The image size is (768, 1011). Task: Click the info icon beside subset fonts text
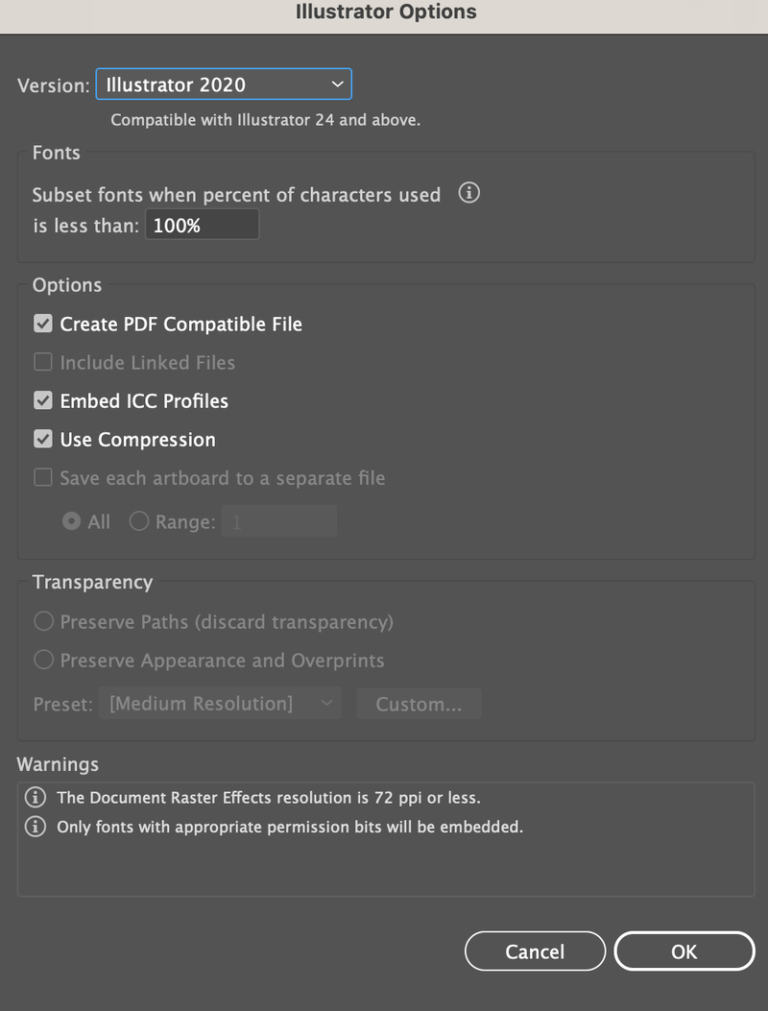click(x=469, y=193)
